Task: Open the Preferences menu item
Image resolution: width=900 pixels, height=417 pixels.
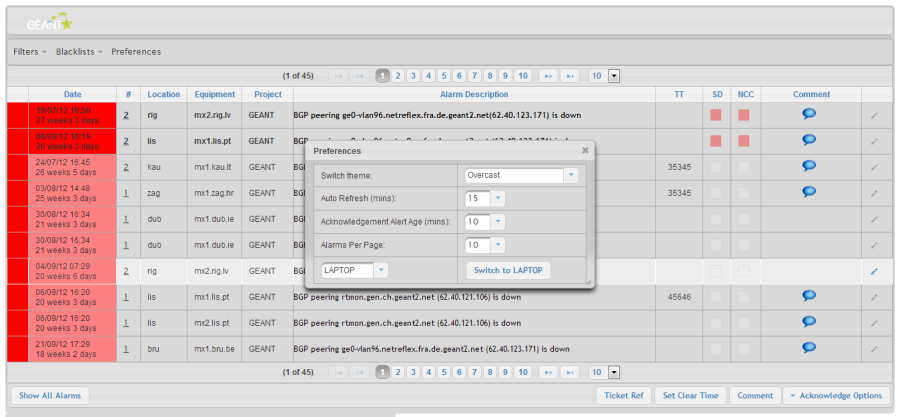Action: (x=136, y=52)
